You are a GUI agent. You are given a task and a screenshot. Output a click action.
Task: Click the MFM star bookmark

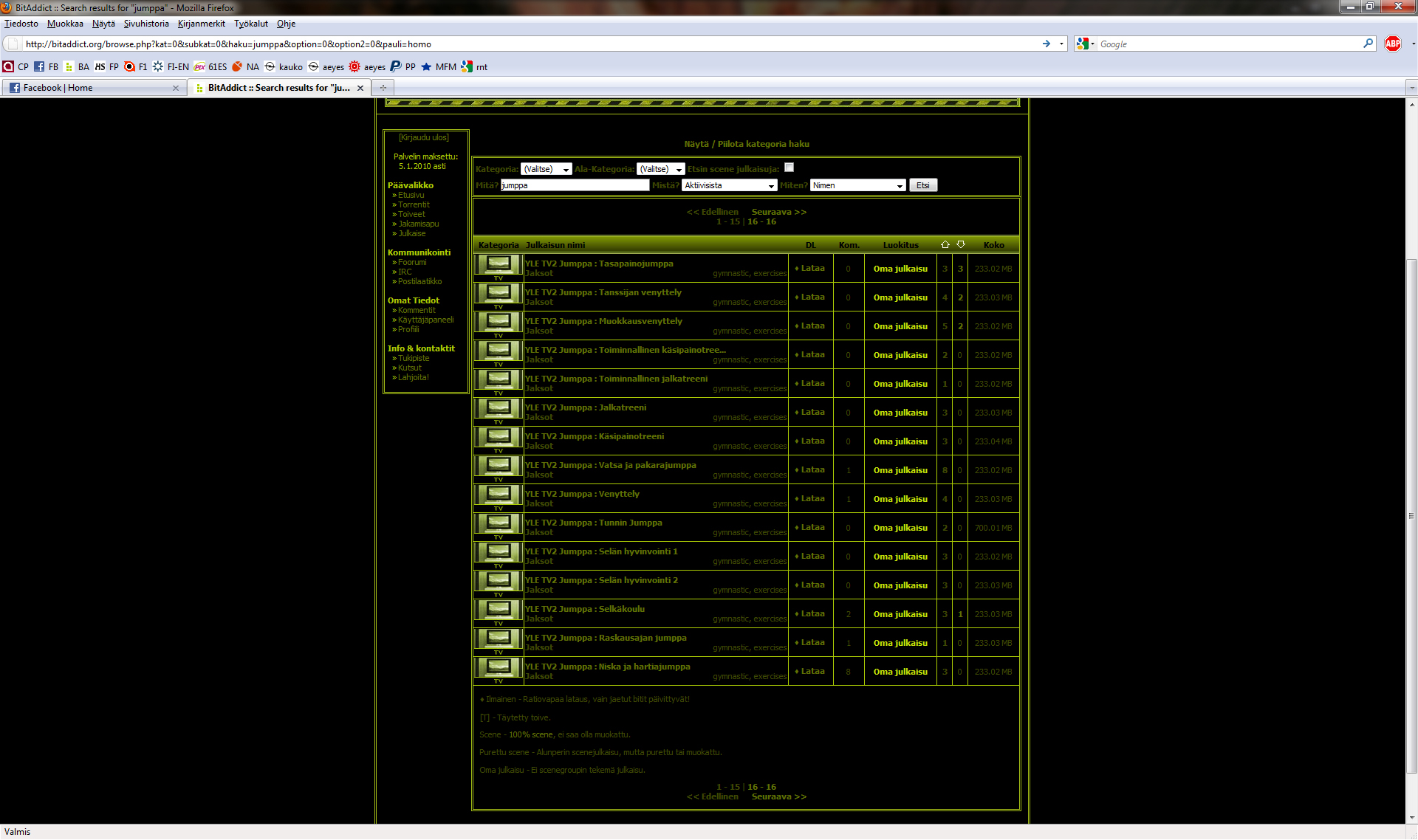click(x=439, y=66)
